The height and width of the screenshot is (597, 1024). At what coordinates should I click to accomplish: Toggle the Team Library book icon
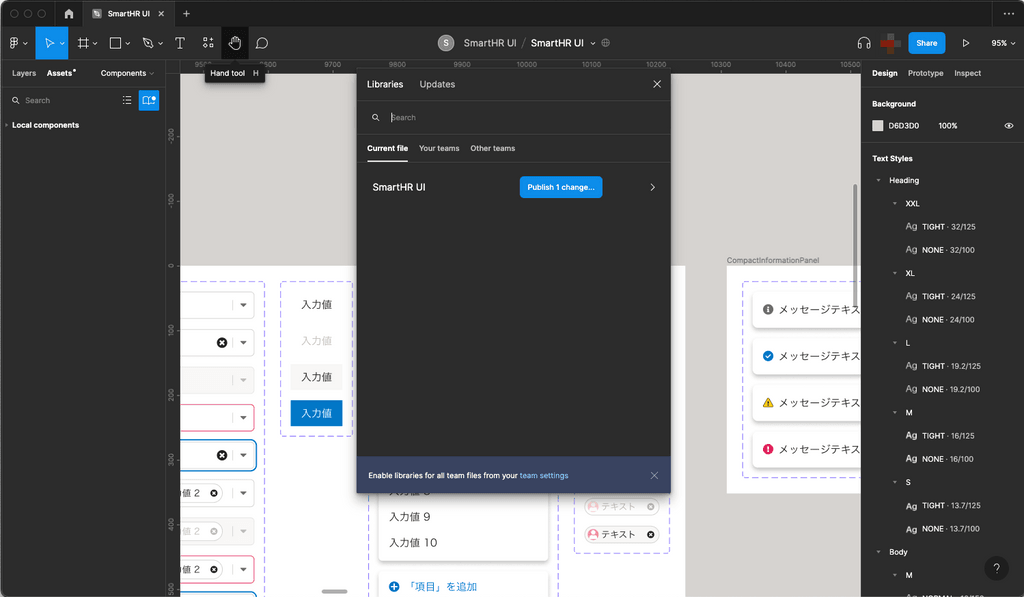pyautogui.click(x=148, y=100)
